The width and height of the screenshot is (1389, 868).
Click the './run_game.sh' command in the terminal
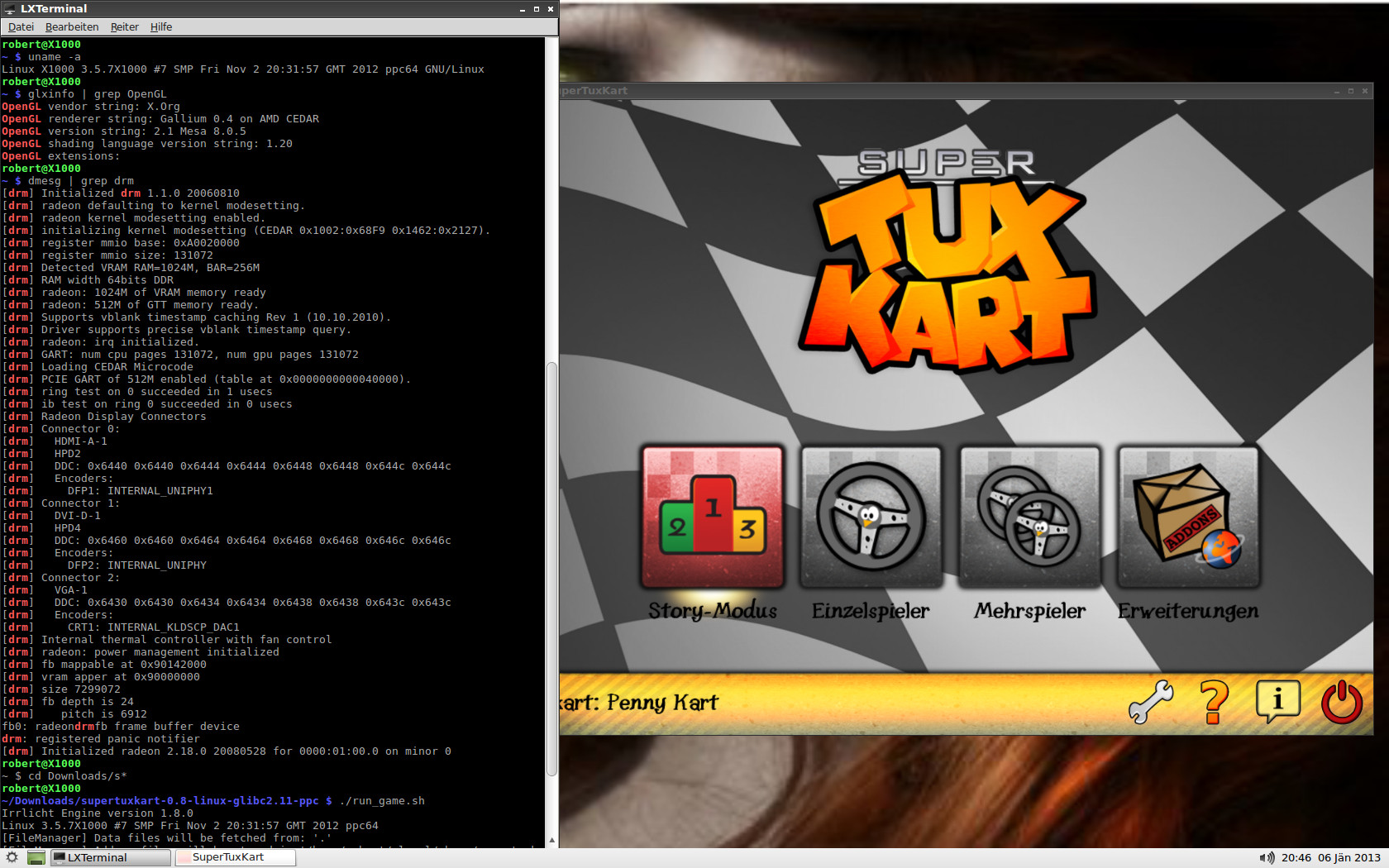pyautogui.click(x=382, y=801)
